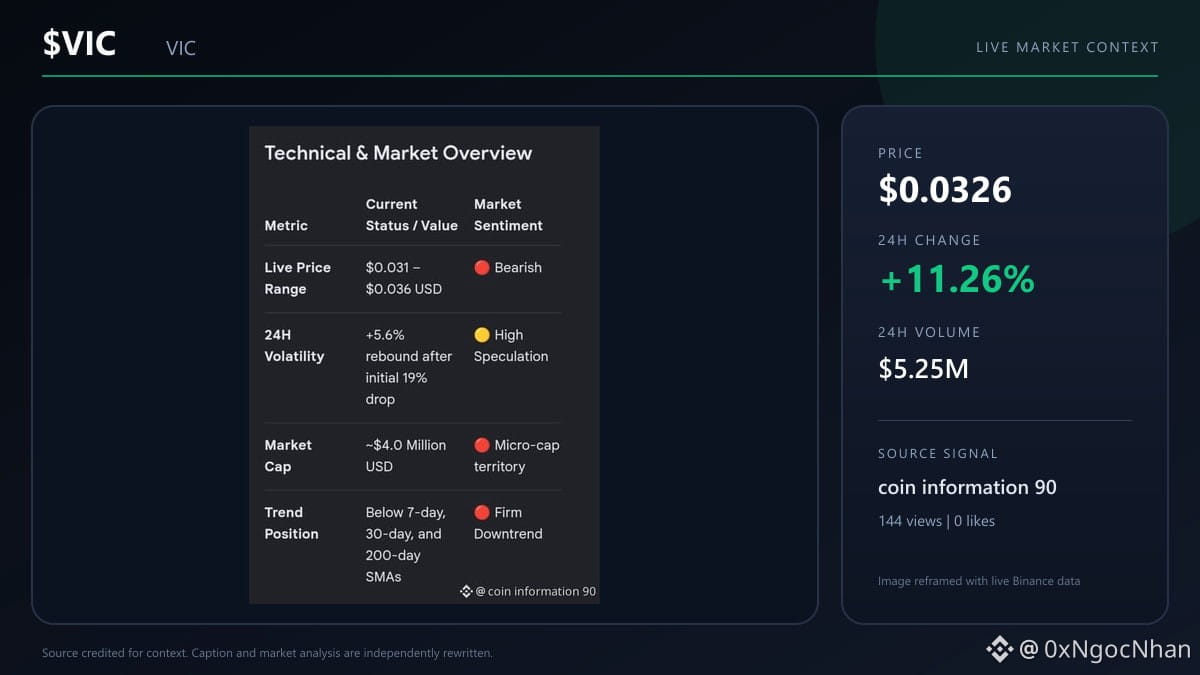Select the Trend Position row label

pyautogui.click(x=291, y=523)
